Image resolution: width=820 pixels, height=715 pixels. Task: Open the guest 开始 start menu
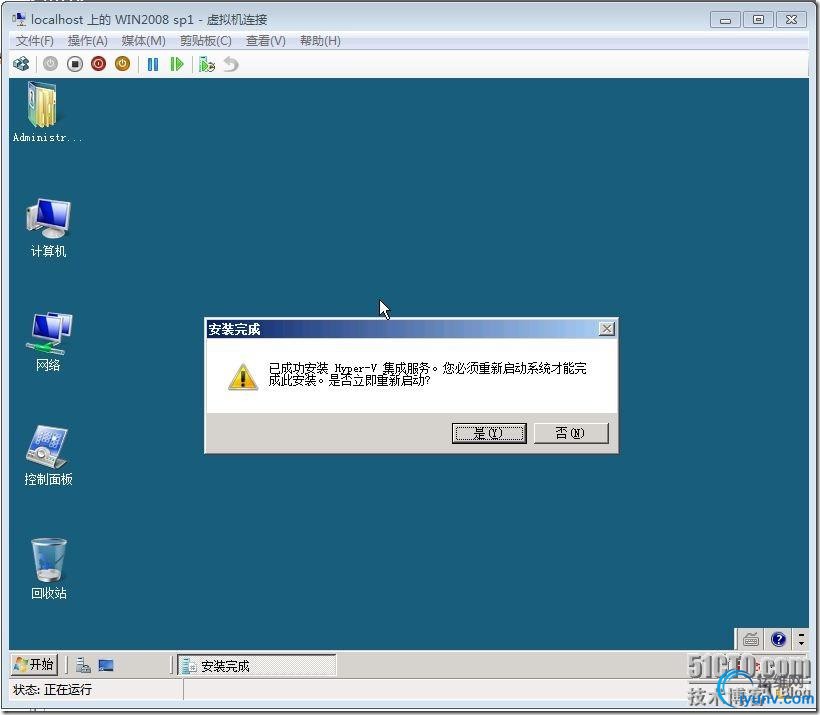click(x=34, y=665)
